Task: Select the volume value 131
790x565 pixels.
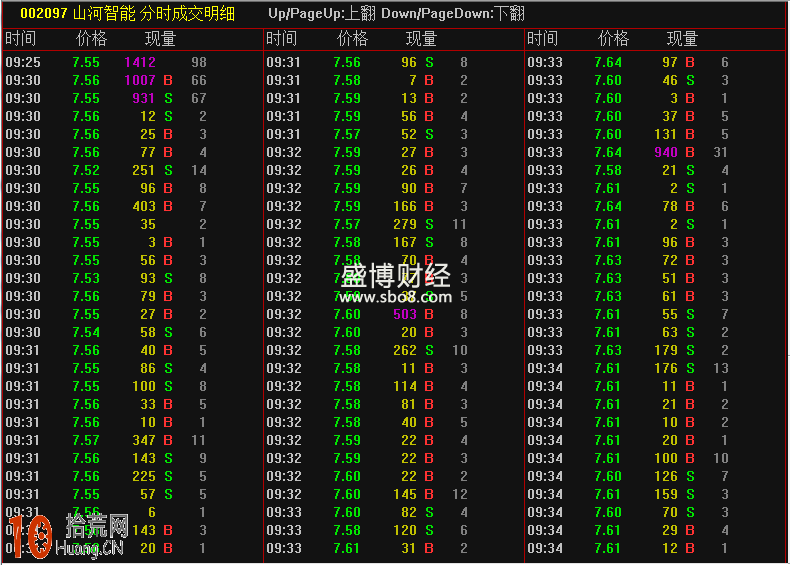Action: coord(666,134)
